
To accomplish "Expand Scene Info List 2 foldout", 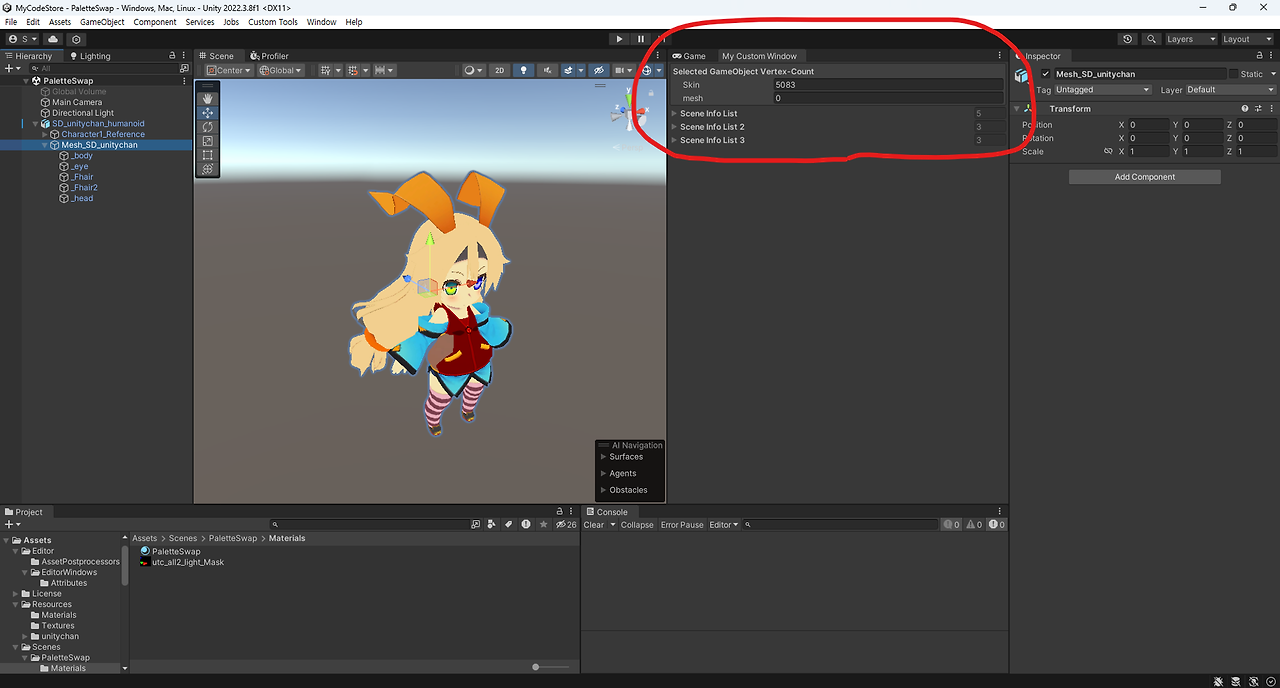I will coord(675,127).
